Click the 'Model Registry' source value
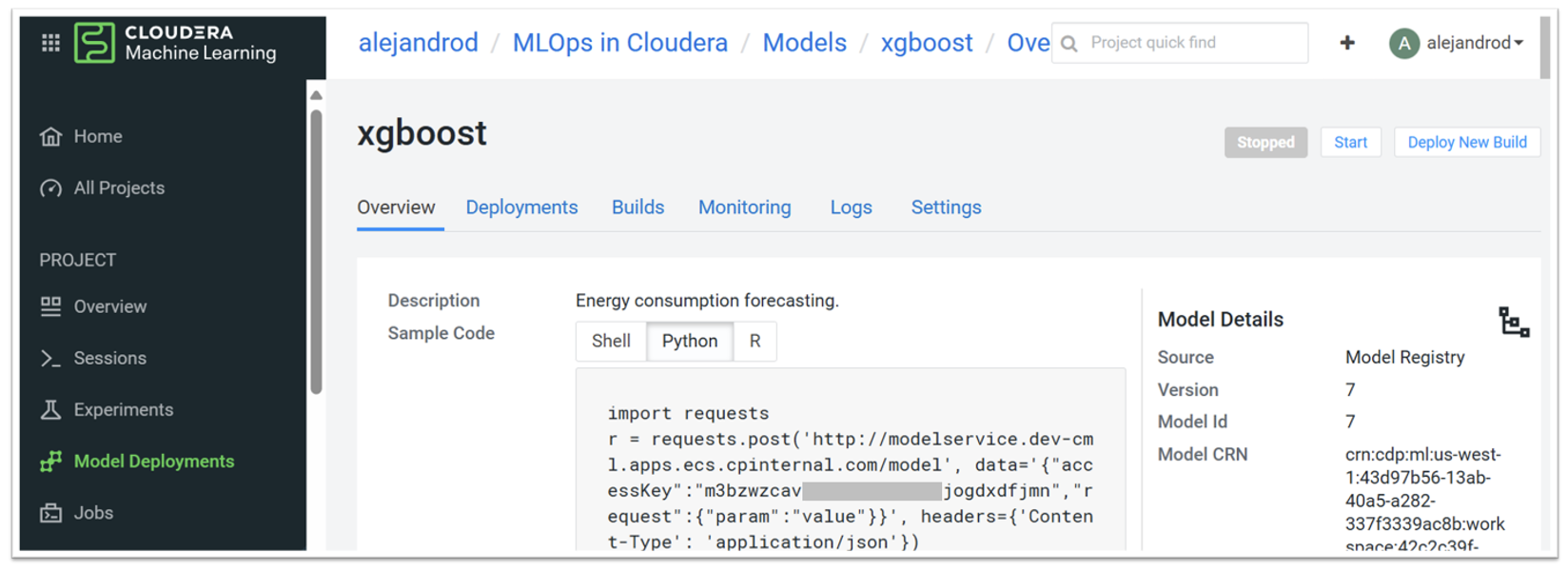This screenshot has height=571, width=1568. (1404, 358)
